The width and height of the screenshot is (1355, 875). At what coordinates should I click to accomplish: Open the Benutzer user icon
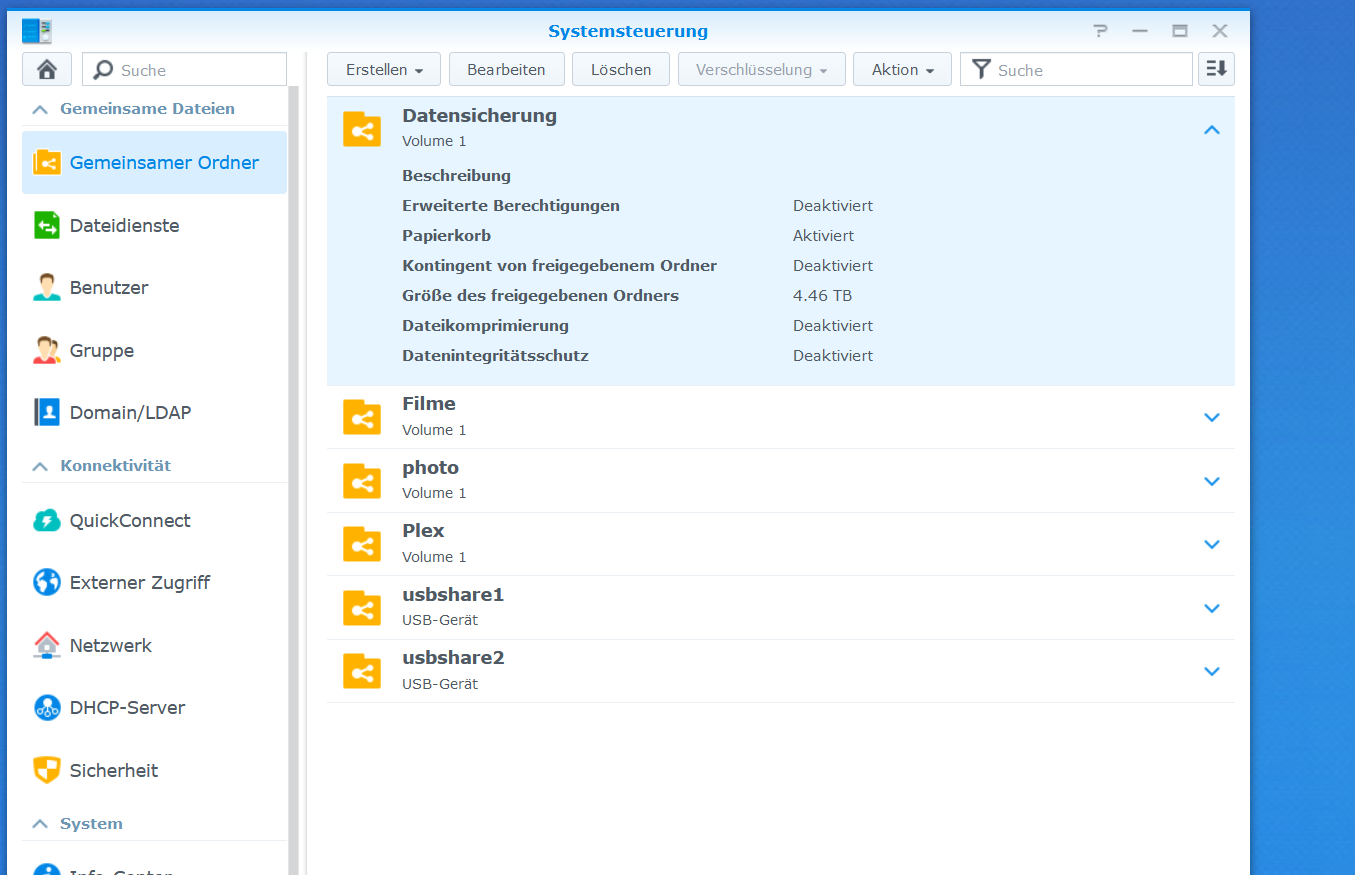tap(47, 287)
